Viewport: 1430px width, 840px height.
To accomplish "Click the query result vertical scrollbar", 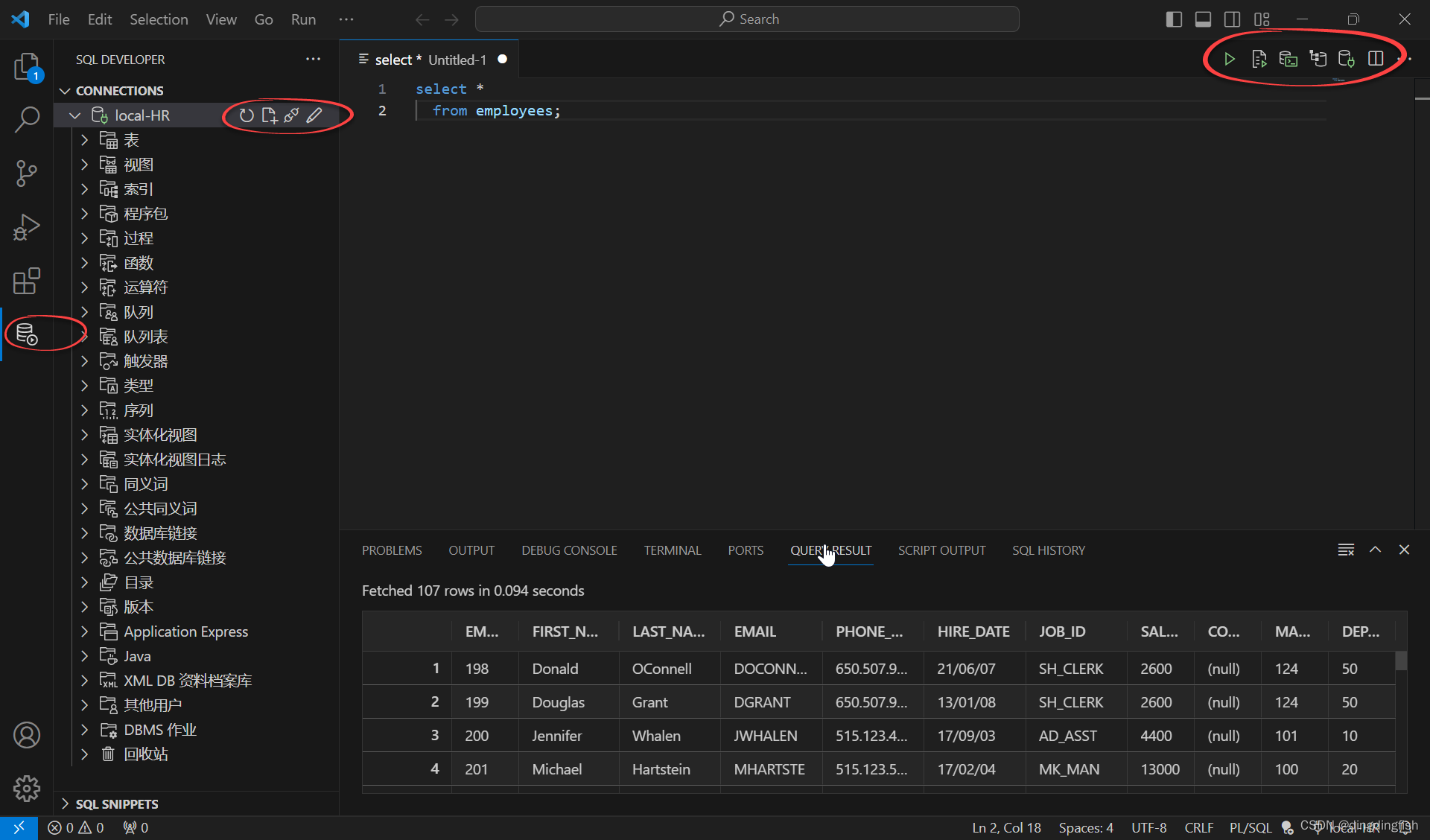I will pos(1401,661).
